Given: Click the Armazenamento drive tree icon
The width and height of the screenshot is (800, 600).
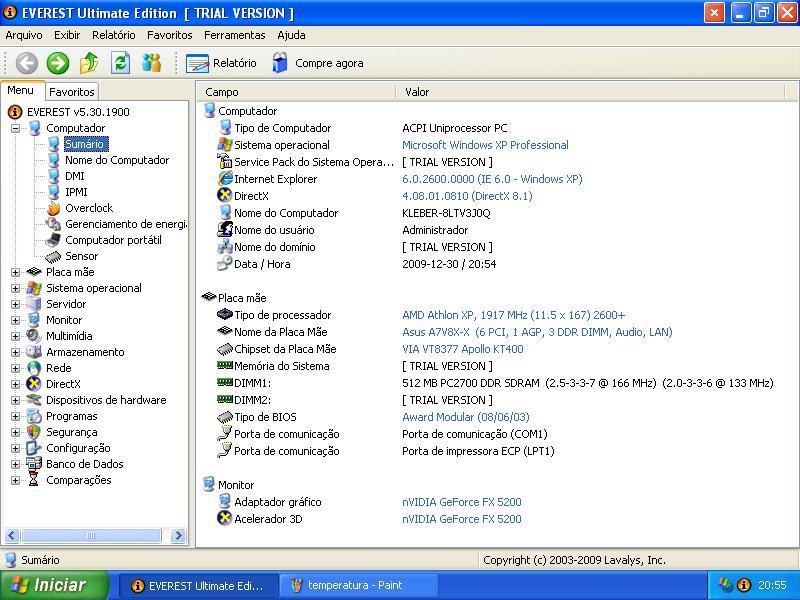Looking at the screenshot, I should (x=34, y=352).
